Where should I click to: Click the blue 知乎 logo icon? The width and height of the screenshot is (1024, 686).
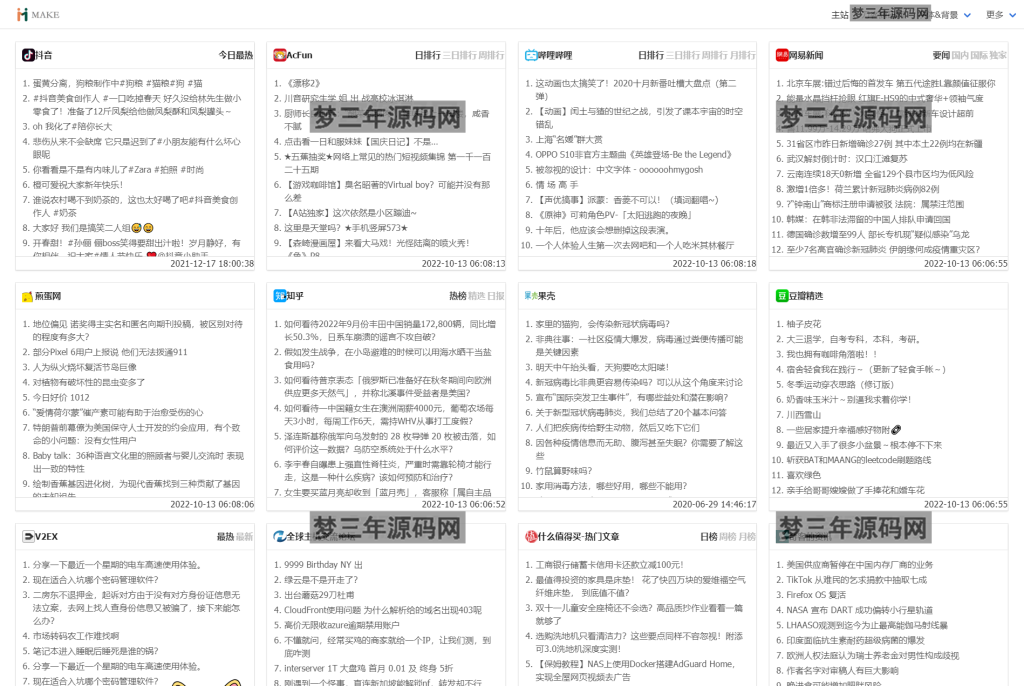coord(280,296)
